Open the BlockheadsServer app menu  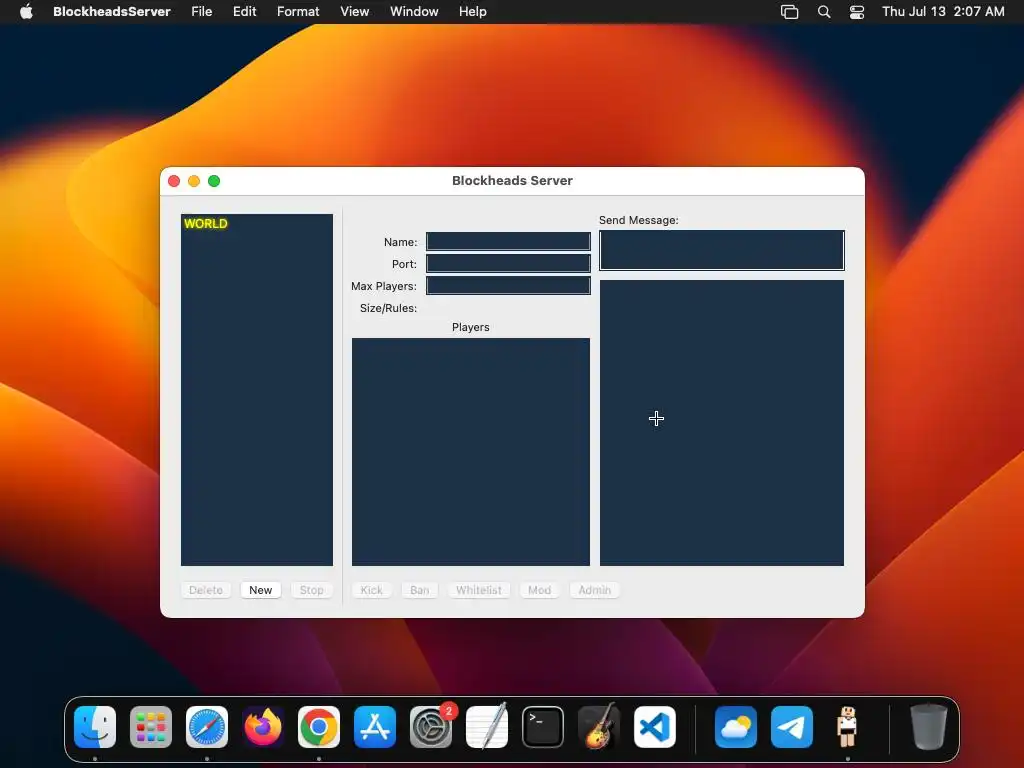point(112,12)
